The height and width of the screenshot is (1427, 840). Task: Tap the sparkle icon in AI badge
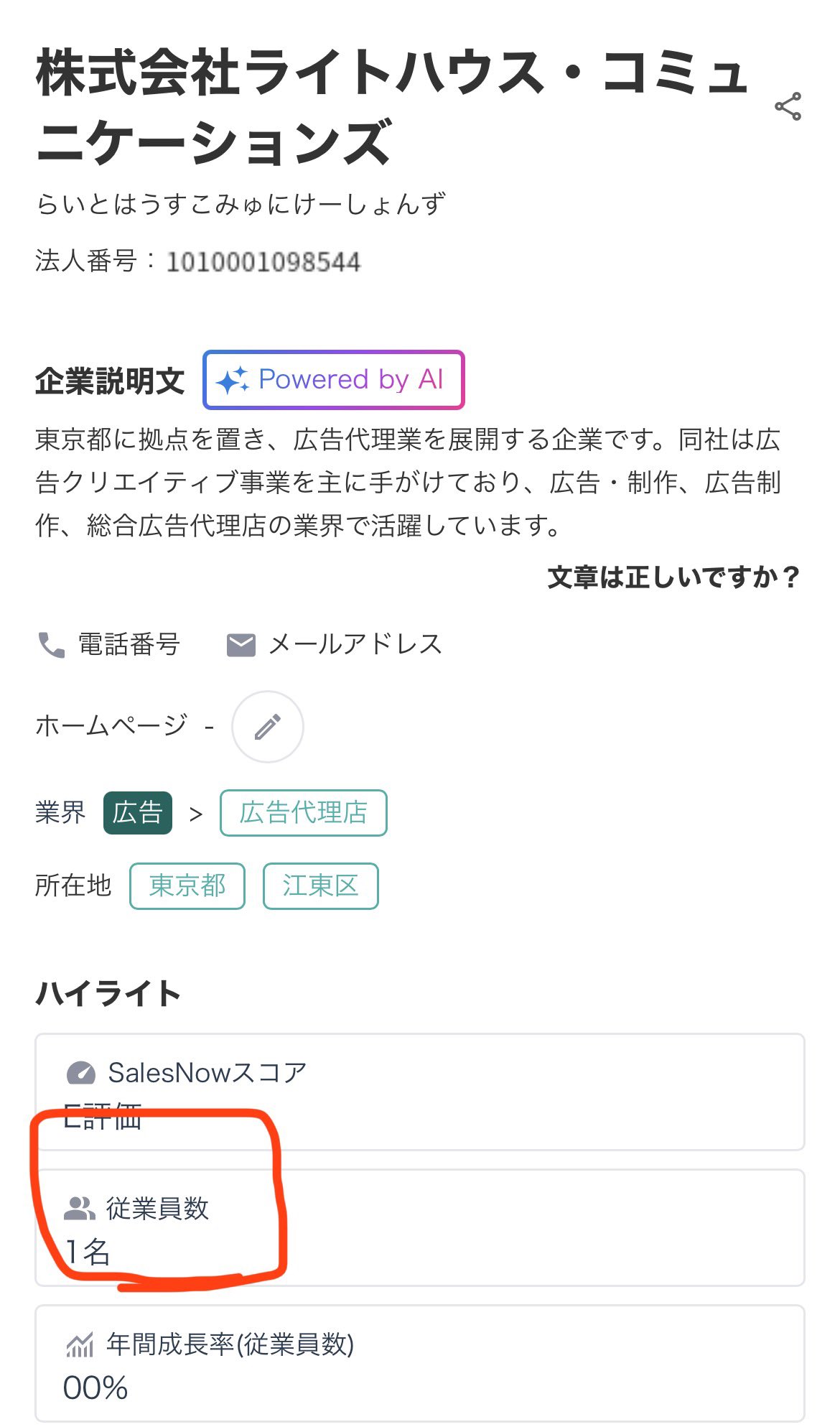(233, 380)
